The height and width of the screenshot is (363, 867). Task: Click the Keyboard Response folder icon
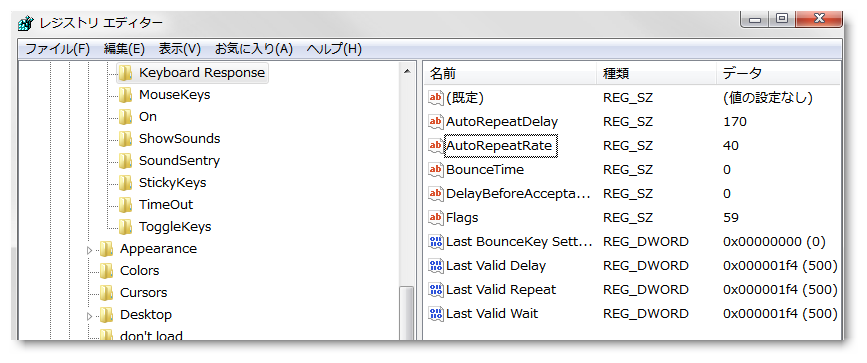[x=126, y=72]
